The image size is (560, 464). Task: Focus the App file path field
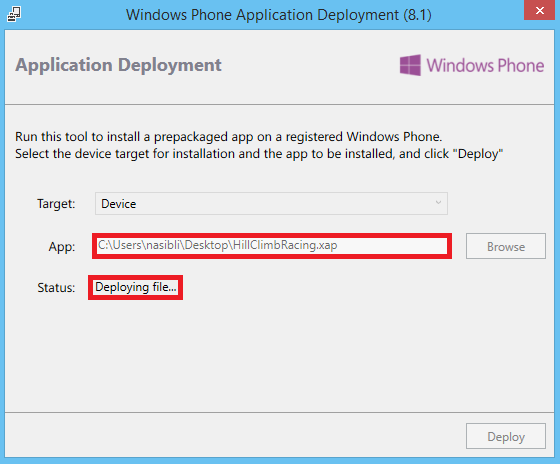(x=272, y=246)
